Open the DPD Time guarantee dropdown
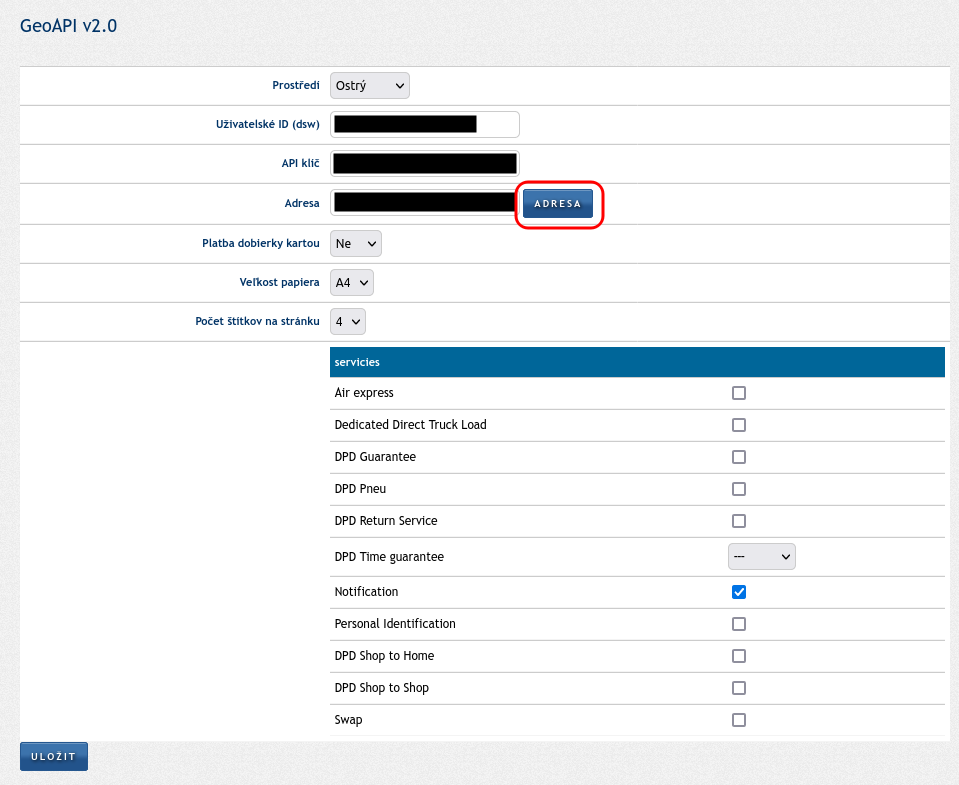Viewport: 959px width, 785px height. click(761, 557)
